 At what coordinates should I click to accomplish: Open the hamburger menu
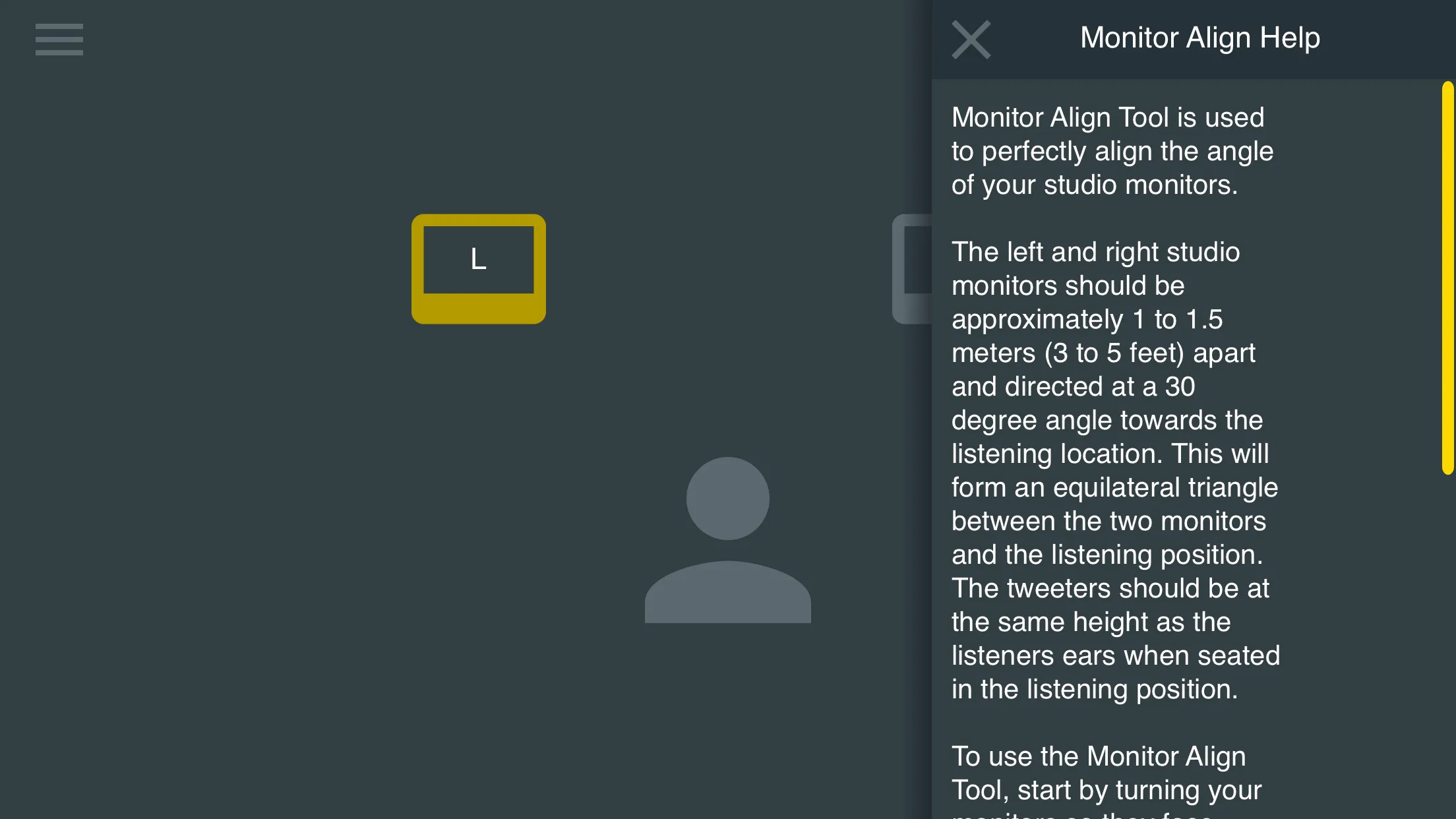coord(59,39)
